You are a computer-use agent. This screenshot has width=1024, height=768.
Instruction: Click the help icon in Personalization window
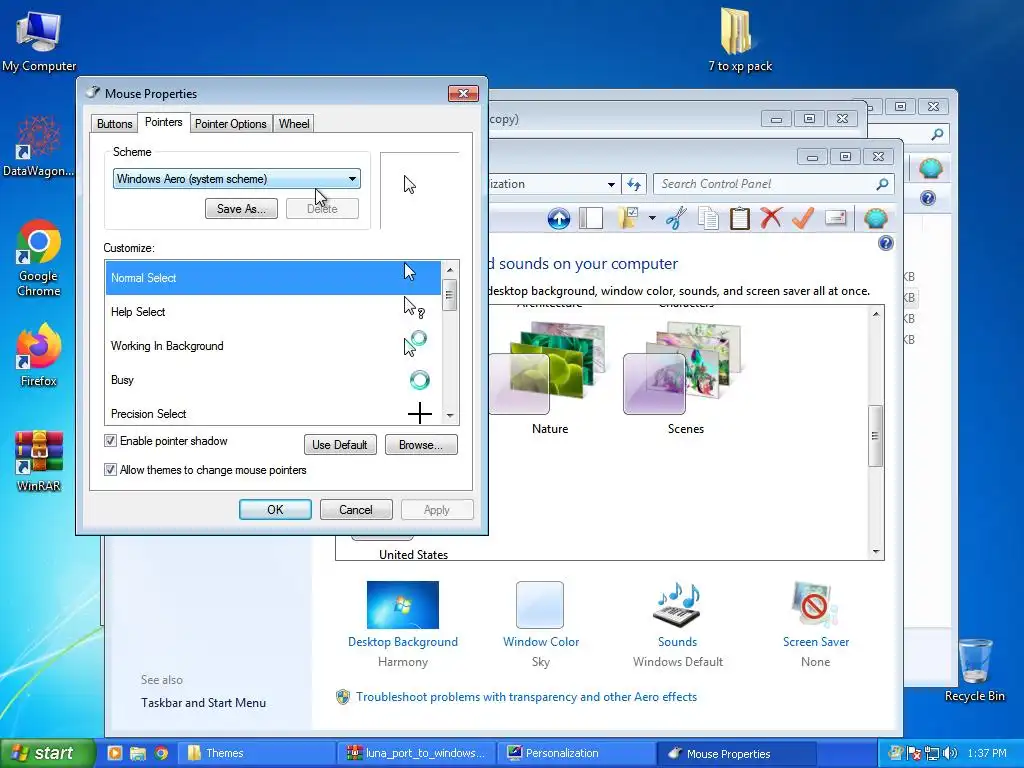(x=886, y=244)
